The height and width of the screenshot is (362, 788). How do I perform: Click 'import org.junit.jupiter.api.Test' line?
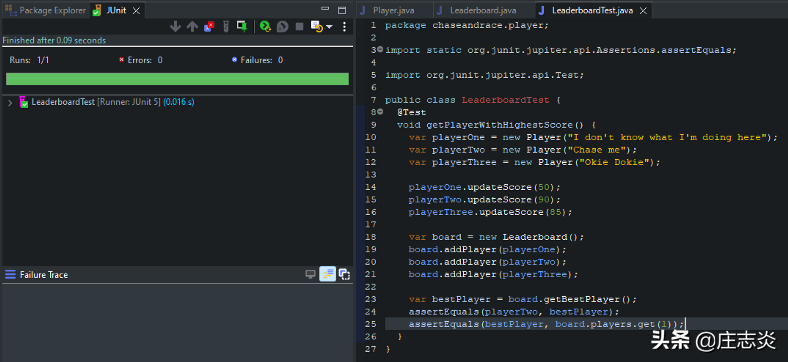coord(484,75)
